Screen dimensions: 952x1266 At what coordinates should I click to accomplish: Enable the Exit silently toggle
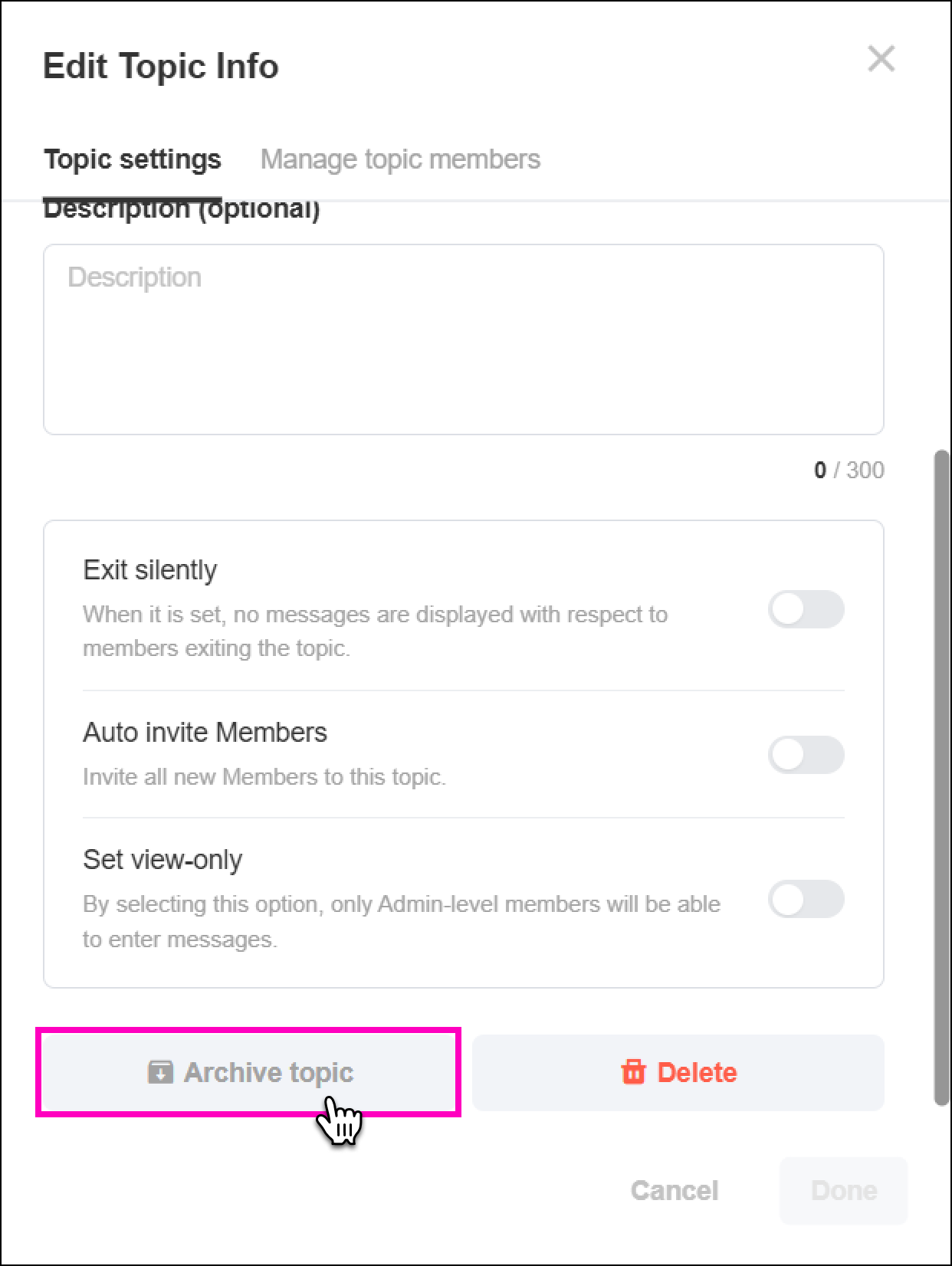coord(806,610)
